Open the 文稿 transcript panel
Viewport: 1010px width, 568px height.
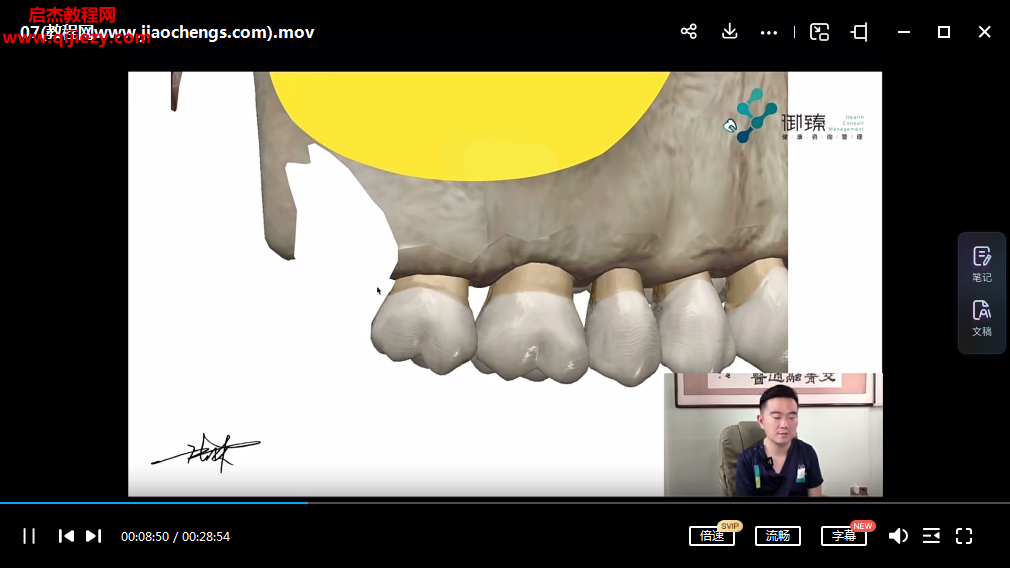[982, 318]
